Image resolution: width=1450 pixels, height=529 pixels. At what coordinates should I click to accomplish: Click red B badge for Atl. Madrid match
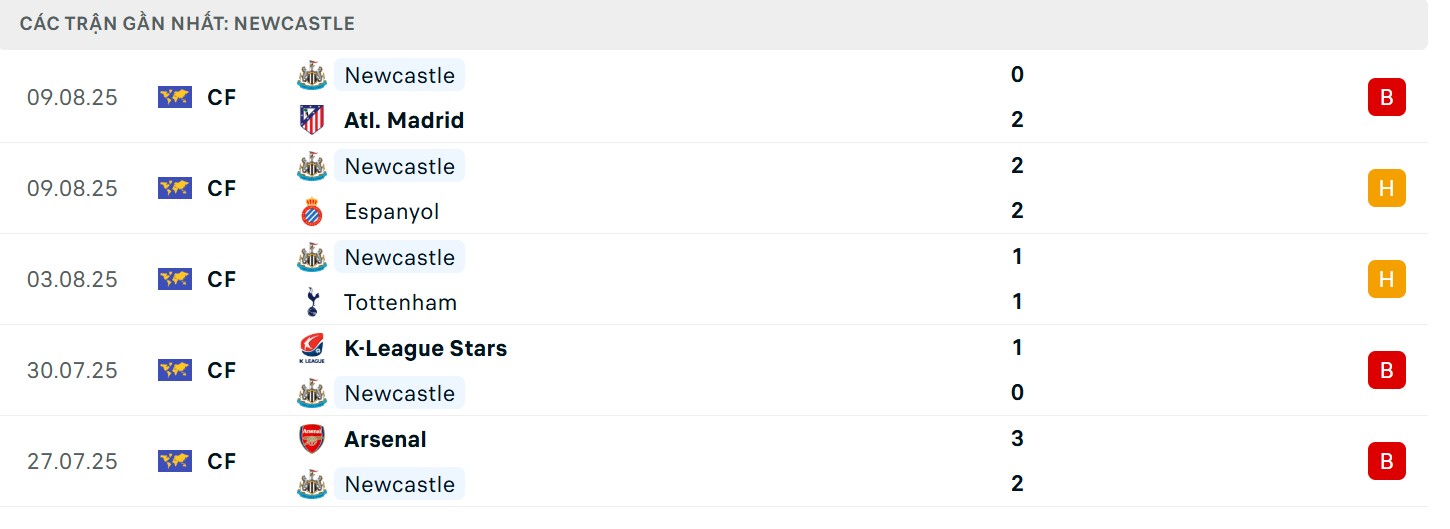click(1386, 97)
